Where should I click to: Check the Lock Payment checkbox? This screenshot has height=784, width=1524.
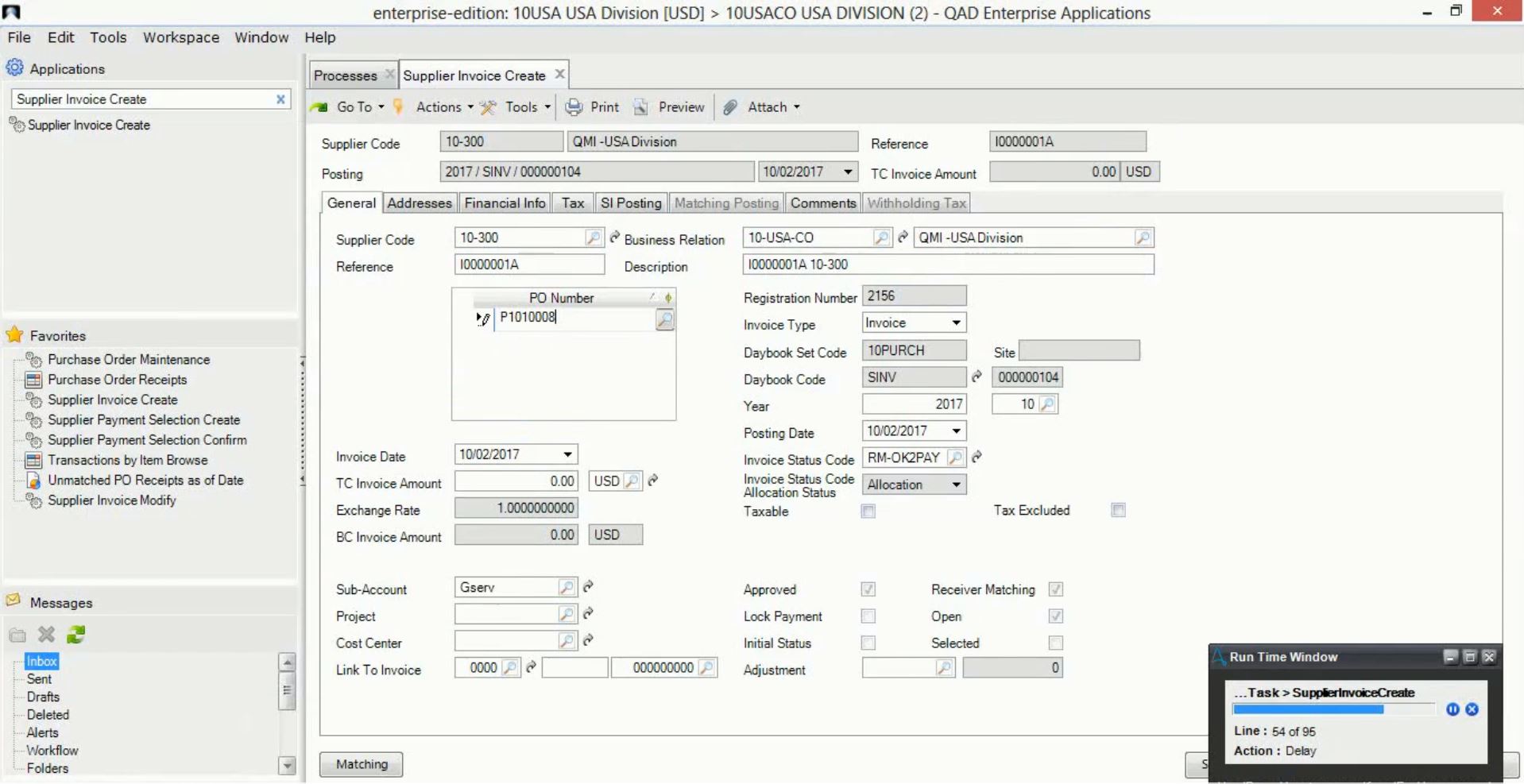point(868,616)
